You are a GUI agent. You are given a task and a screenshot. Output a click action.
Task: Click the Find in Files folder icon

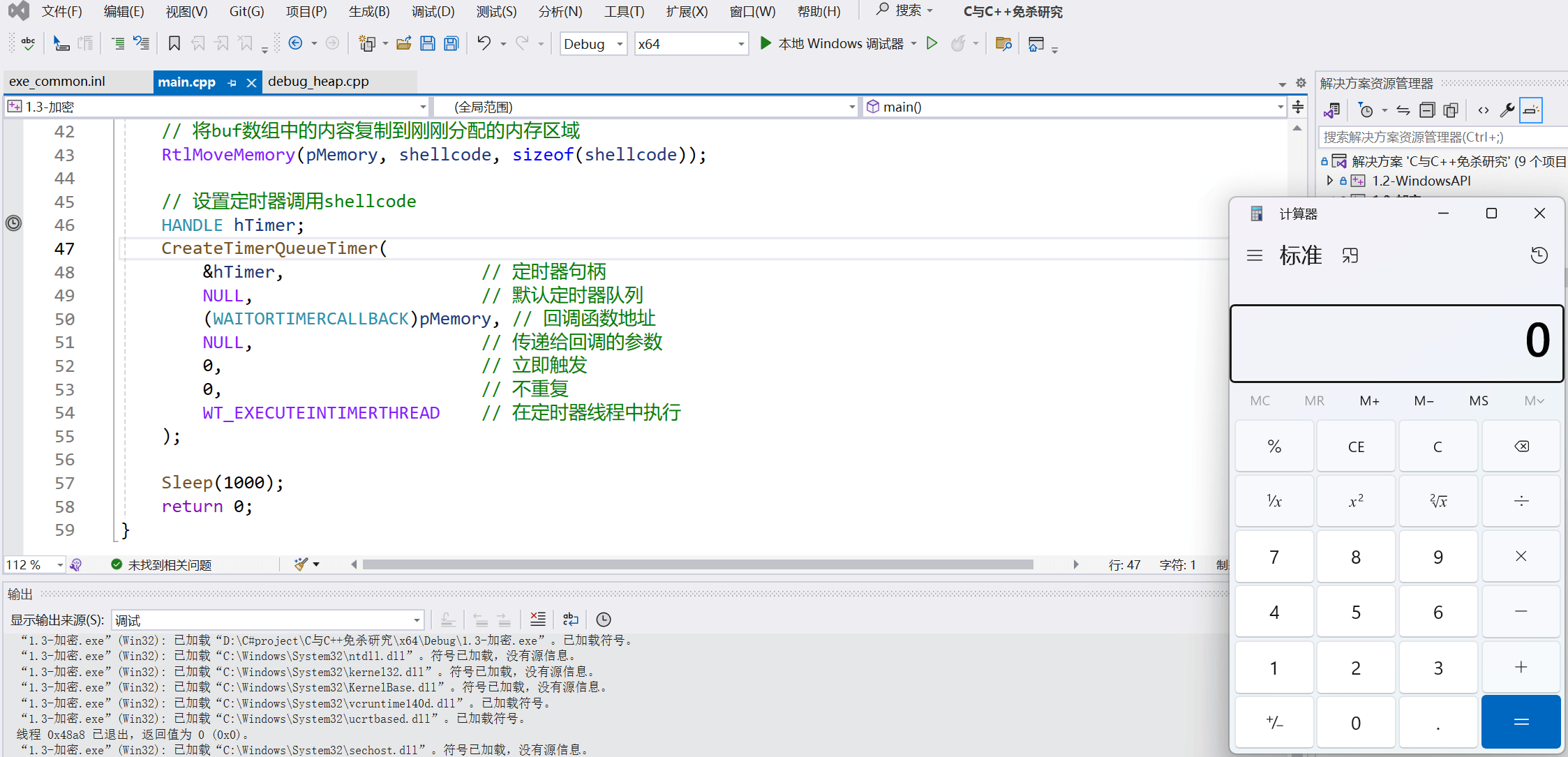(1003, 44)
